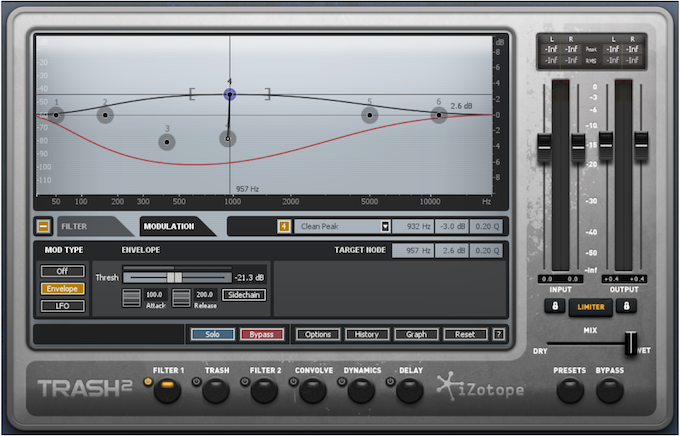680x436 pixels.
Task: Click the release time stepper control
Action: (181, 298)
